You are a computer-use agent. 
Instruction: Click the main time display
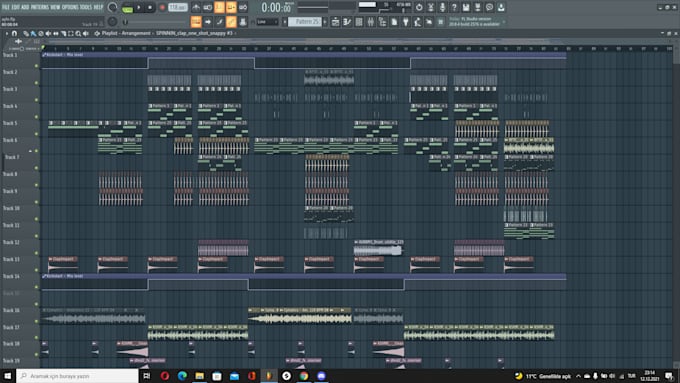click(276, 7)
